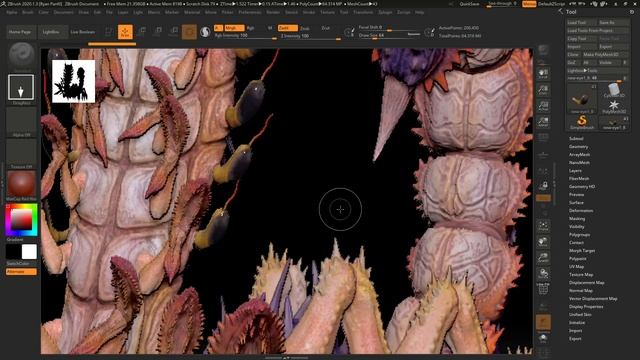Toggle the Mrgb channel button

click(234, 28)
